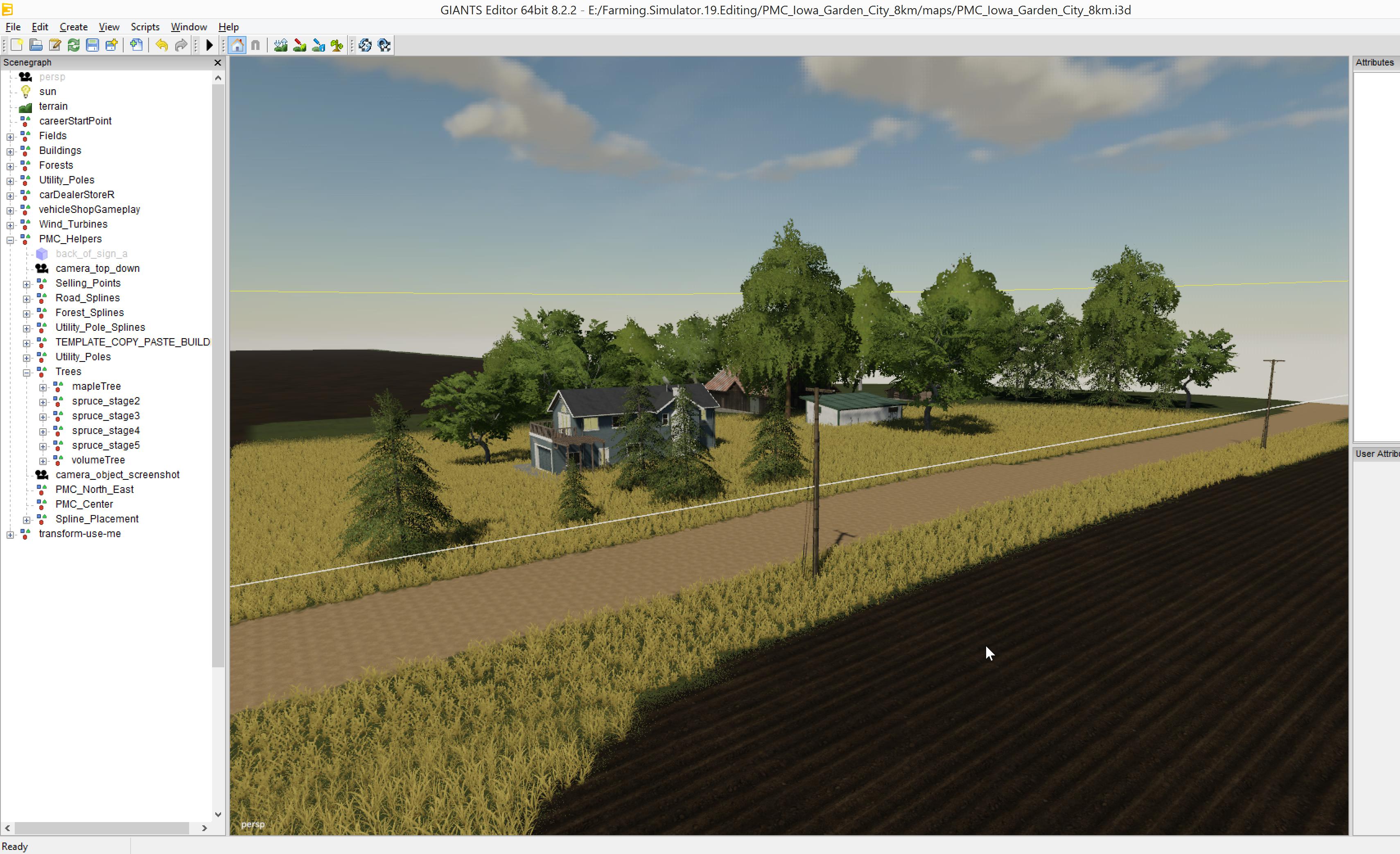Redo the last undone action
The height and width of the screenshot is (854, 1400).
(x=181, y=45)
